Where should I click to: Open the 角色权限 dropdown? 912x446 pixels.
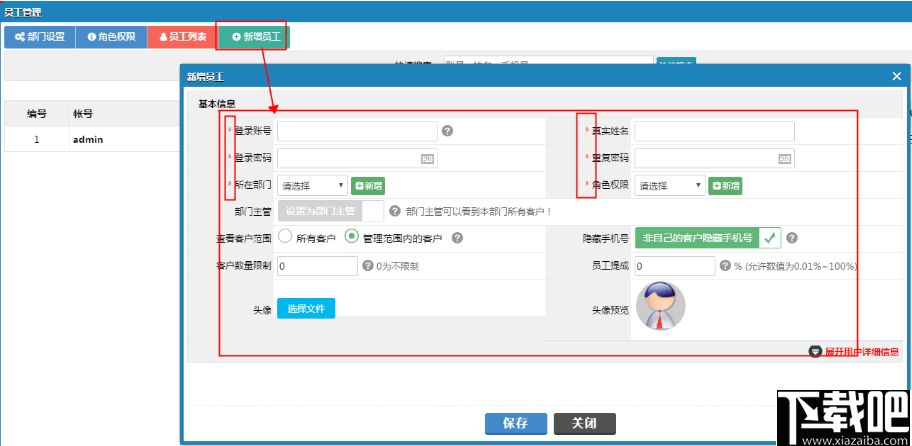click(670, 186)
